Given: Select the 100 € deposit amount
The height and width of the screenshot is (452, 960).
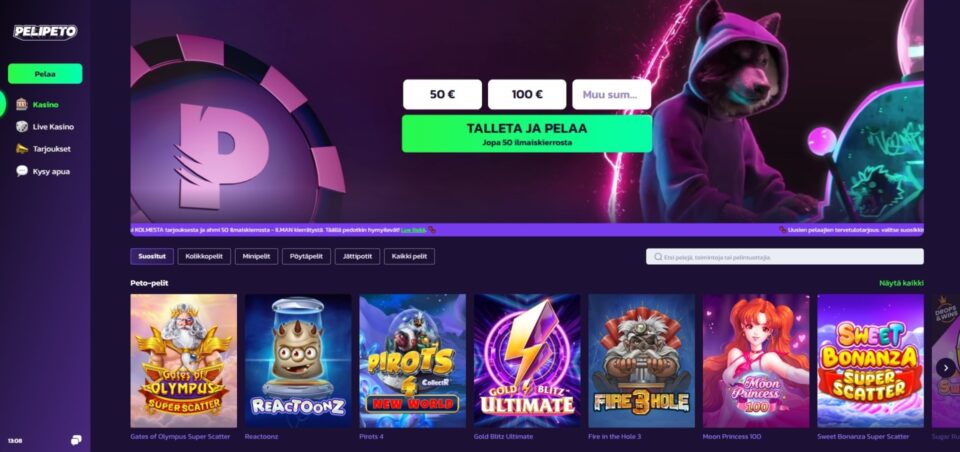Looking at the screenshot, I should 527,94.
